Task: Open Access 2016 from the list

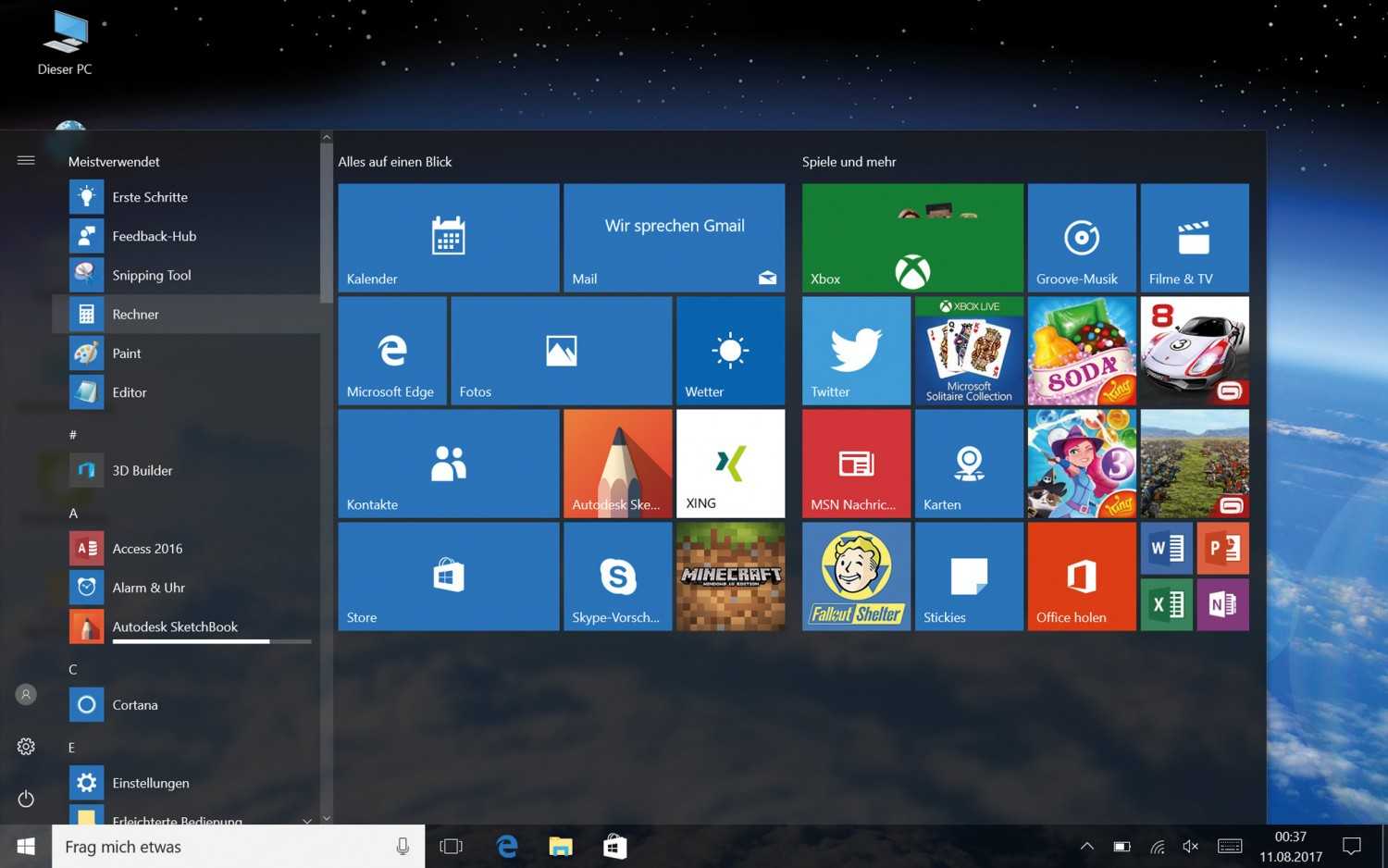Action: pyautogui.click(x=186, y=548)
